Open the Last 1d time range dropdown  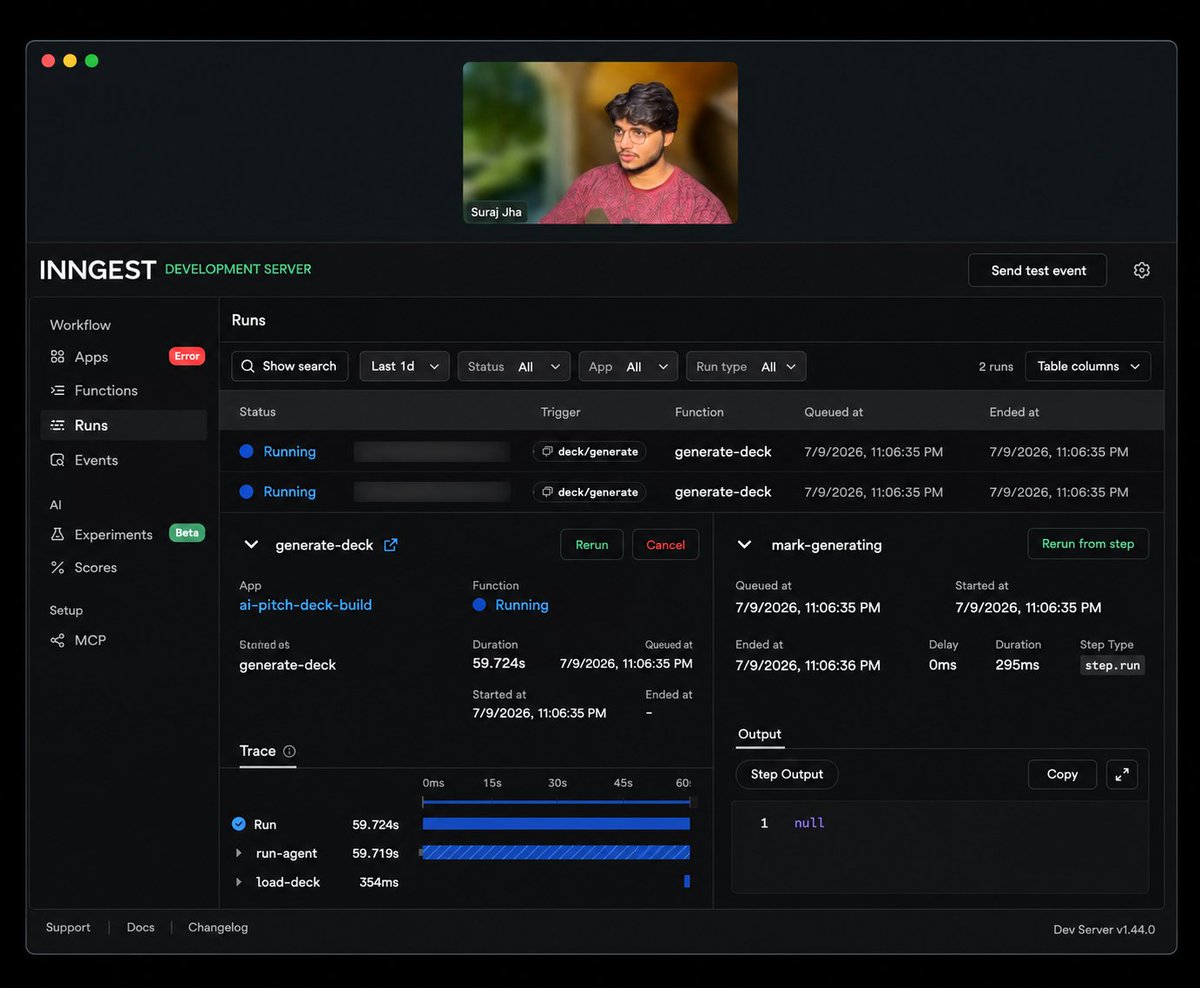click(x=404, y=366)
